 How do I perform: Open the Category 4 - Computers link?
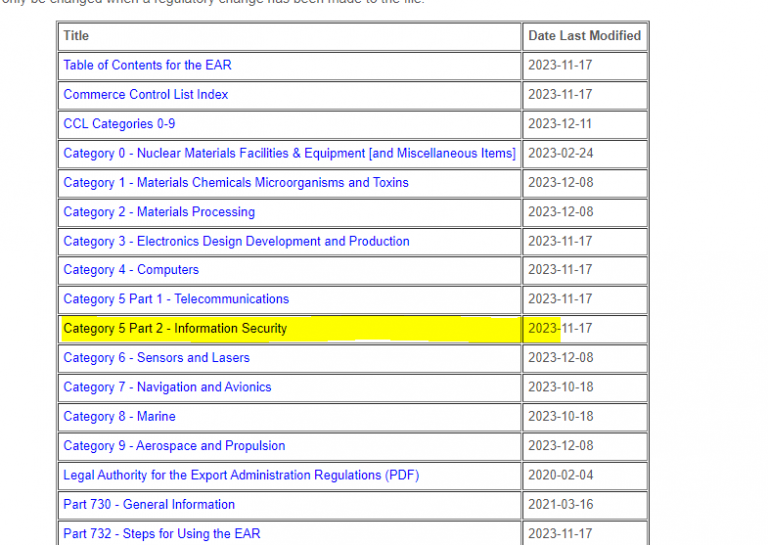coord(131,270)
